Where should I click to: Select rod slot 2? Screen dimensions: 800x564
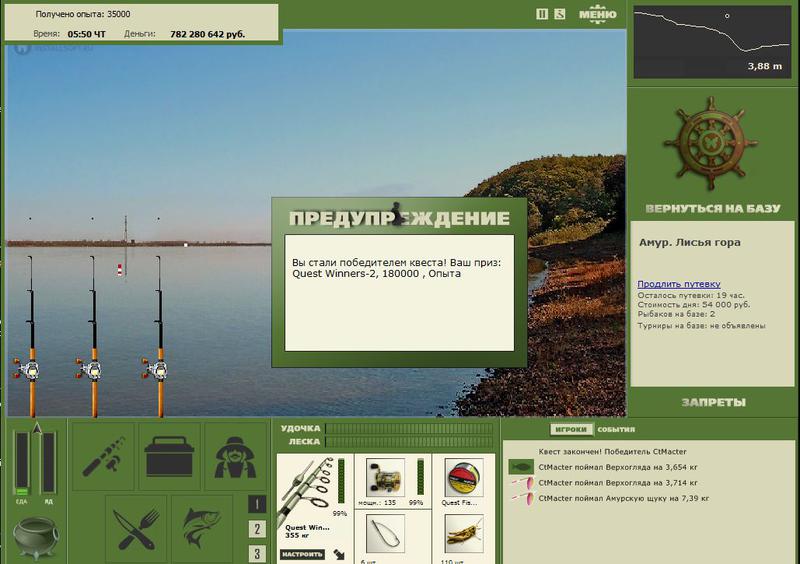(x=257, y=529)
